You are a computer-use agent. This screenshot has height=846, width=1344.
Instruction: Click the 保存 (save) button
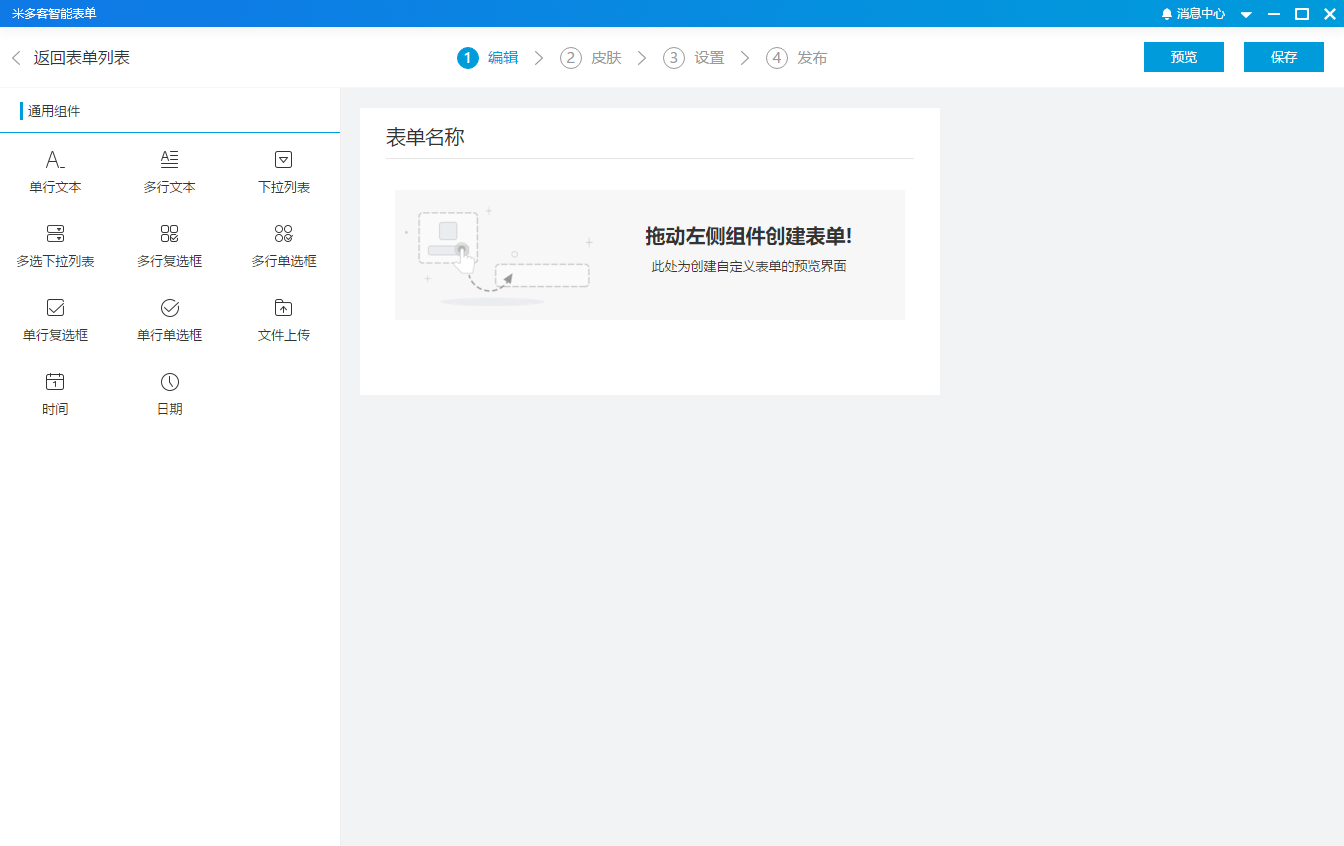pyautogui.click(x=1283, y=57)
